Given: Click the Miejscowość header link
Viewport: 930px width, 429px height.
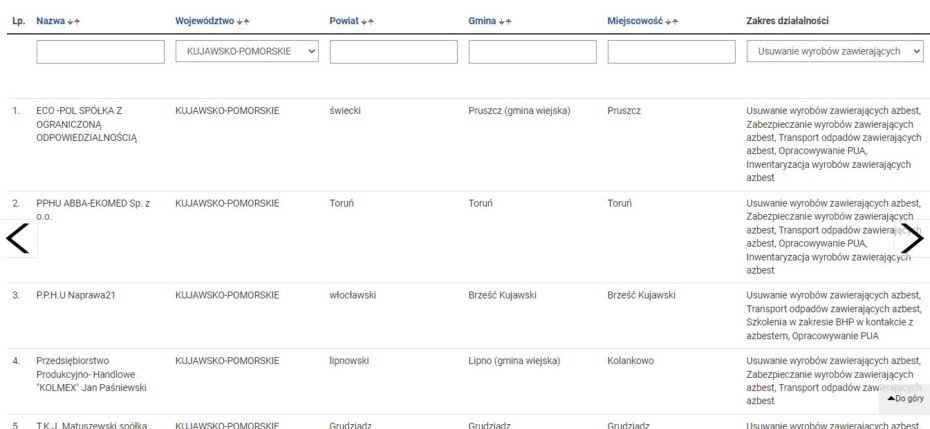Looking at the screenshot, I should pos(634,21).
